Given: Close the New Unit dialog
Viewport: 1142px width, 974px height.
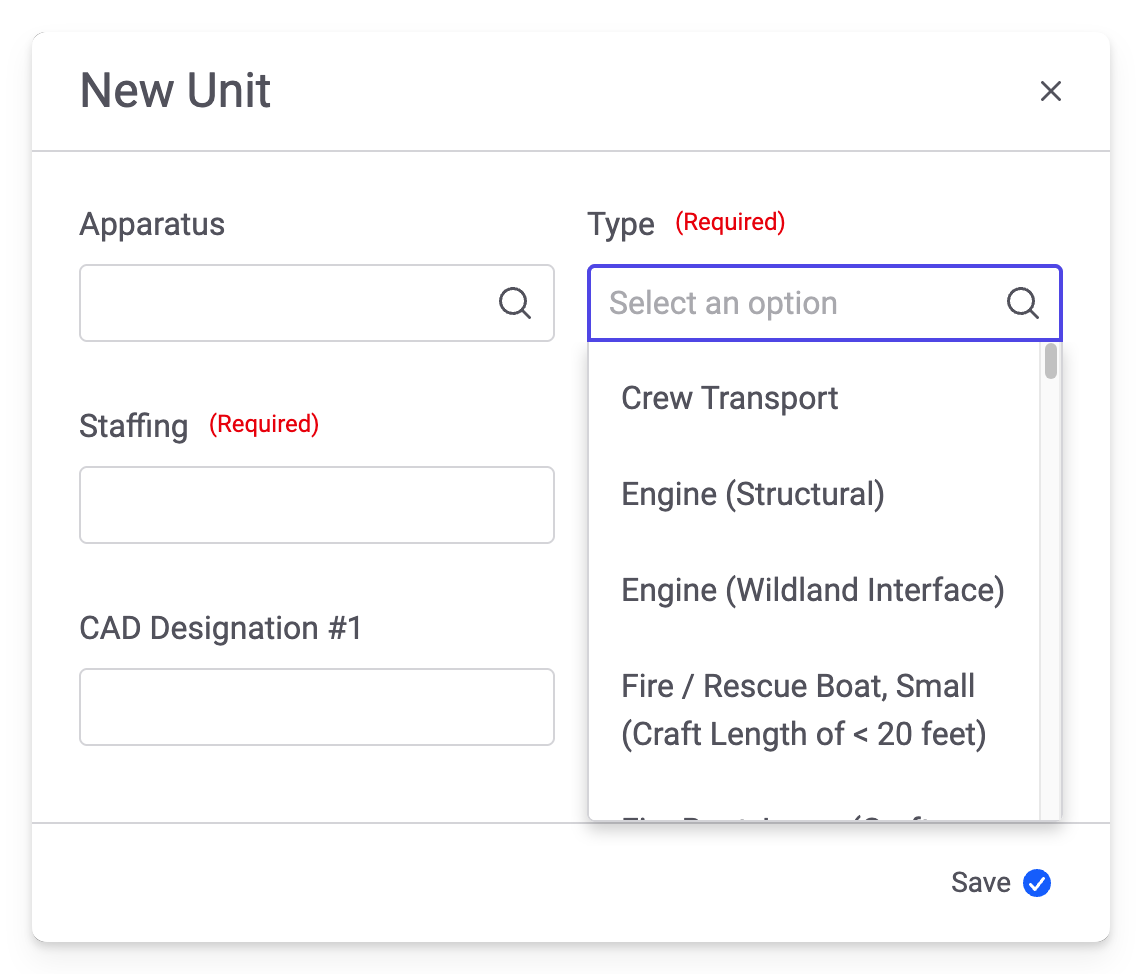Looking at the screenshot, I should tap(1050, 92).
